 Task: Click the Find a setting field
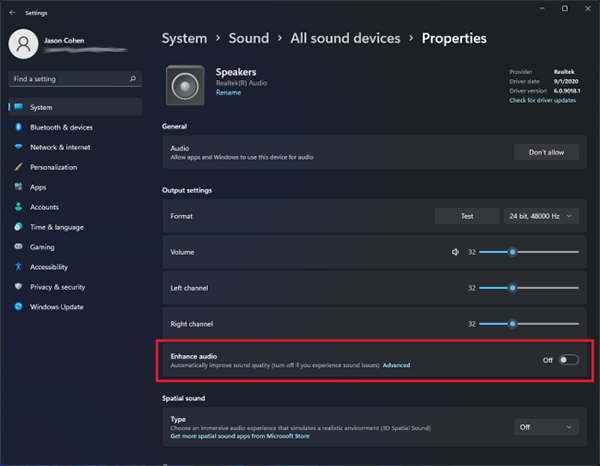68,78
